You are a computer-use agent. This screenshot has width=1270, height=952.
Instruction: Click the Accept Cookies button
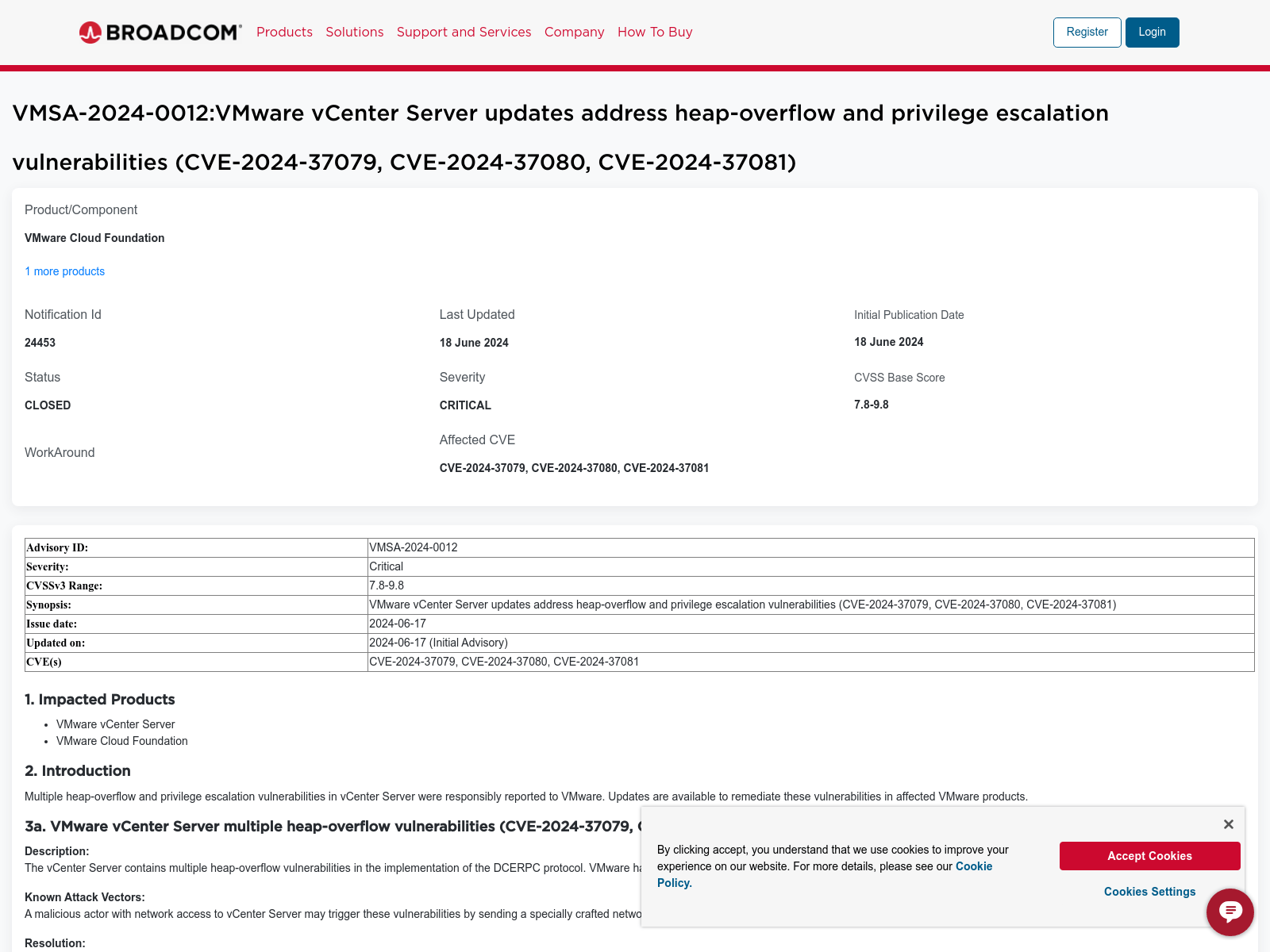1150,856
